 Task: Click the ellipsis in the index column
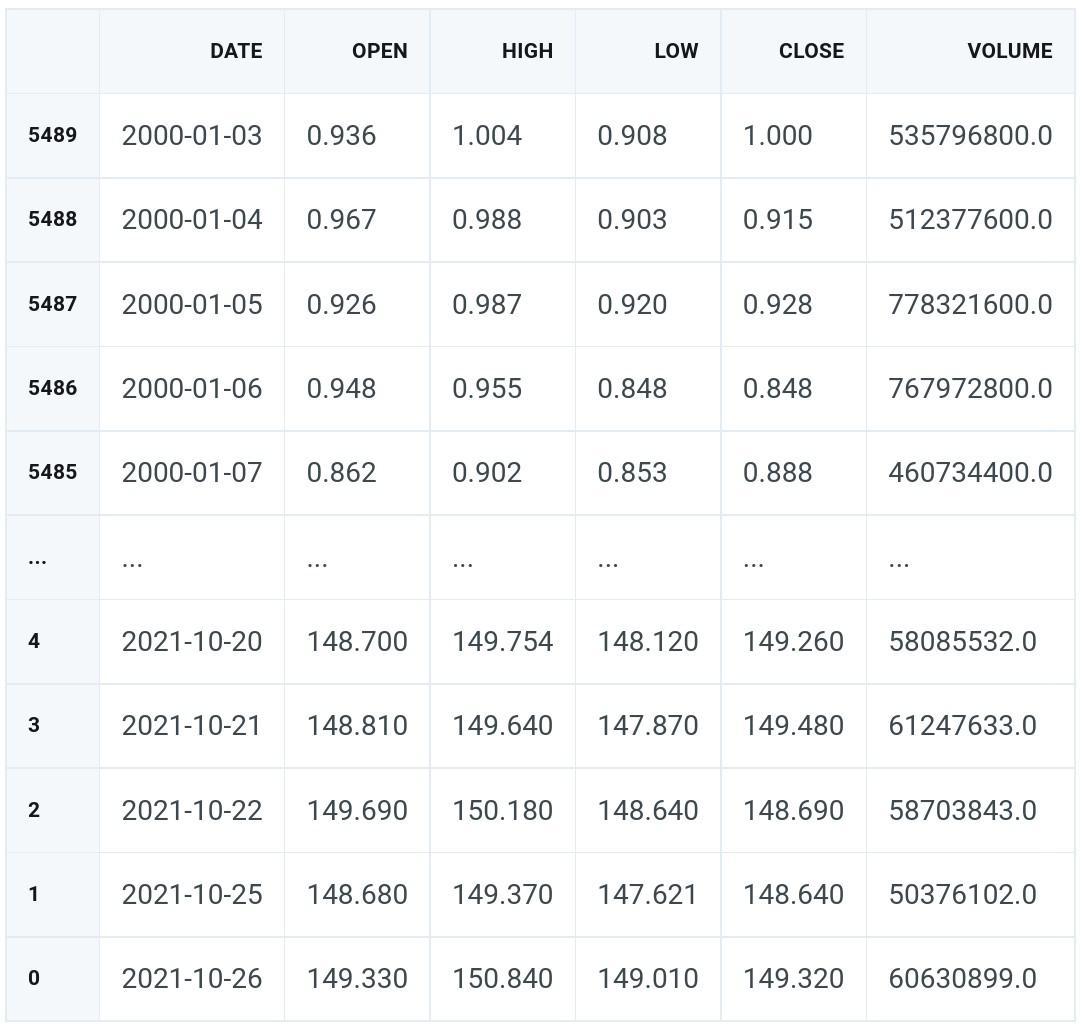pyautogui.click(x=37, y=562)
